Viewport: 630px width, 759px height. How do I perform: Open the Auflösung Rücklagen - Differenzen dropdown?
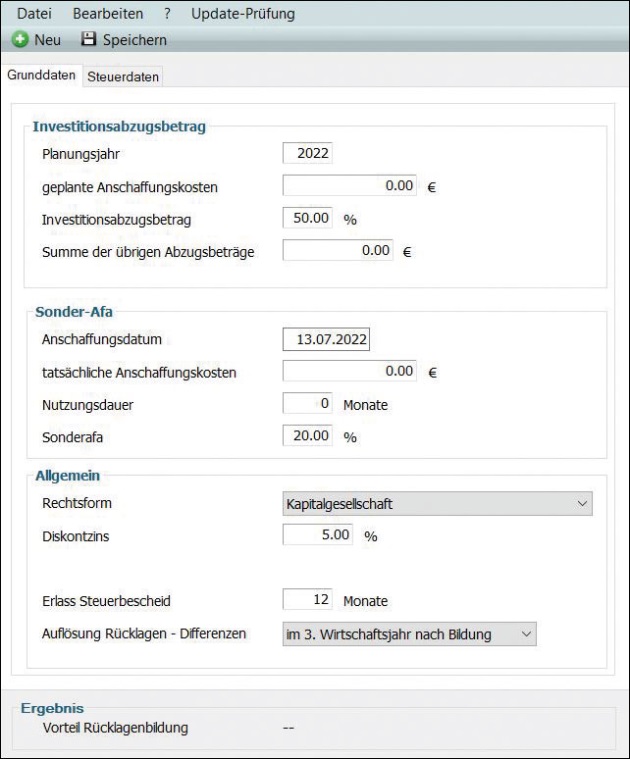(x=410, y=633)
